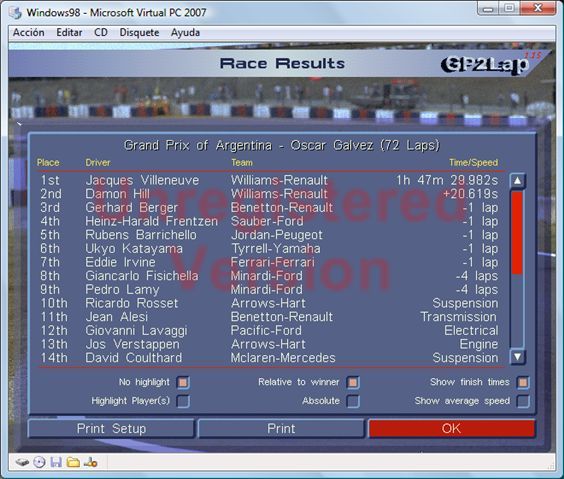Viewport: 564px width, 479px height.
Task: Click the Grand Prix of Argentina title
Action: pos(282,145)
